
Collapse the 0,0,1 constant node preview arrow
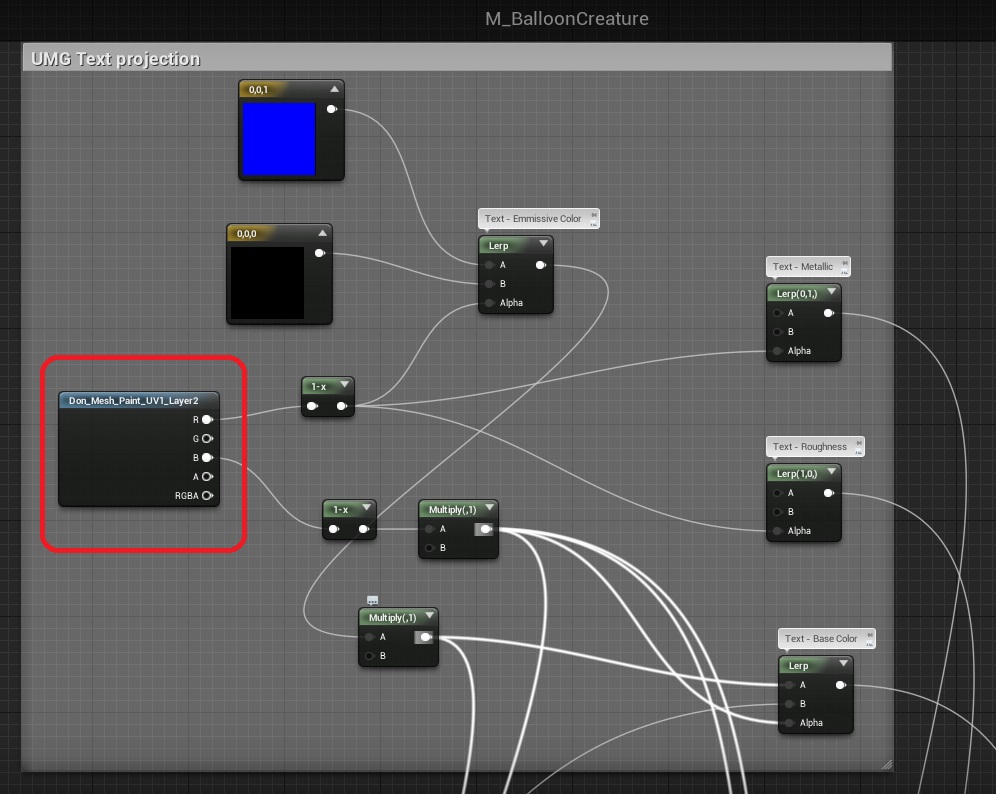[334, 90]
